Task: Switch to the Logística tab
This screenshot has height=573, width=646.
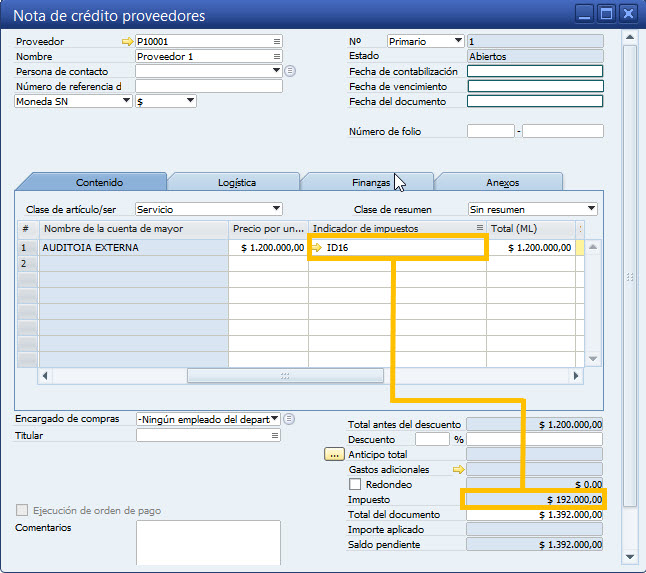Action: (x=236, y=183)
